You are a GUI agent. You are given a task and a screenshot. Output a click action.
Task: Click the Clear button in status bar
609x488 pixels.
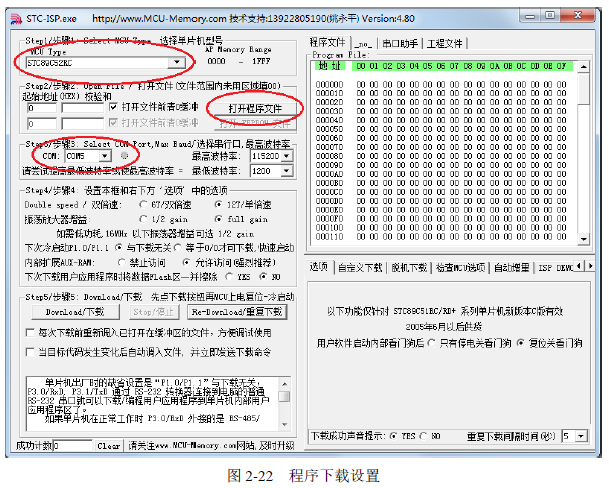(x=108, y=445)
